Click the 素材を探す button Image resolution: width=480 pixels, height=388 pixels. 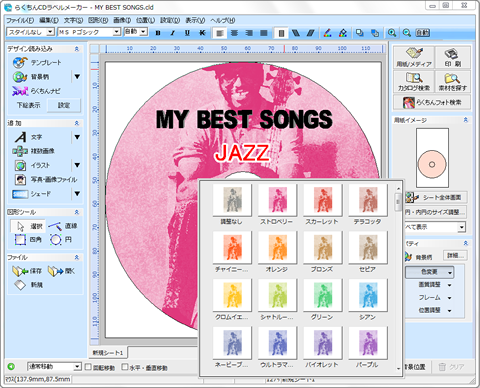coord(452,82)
